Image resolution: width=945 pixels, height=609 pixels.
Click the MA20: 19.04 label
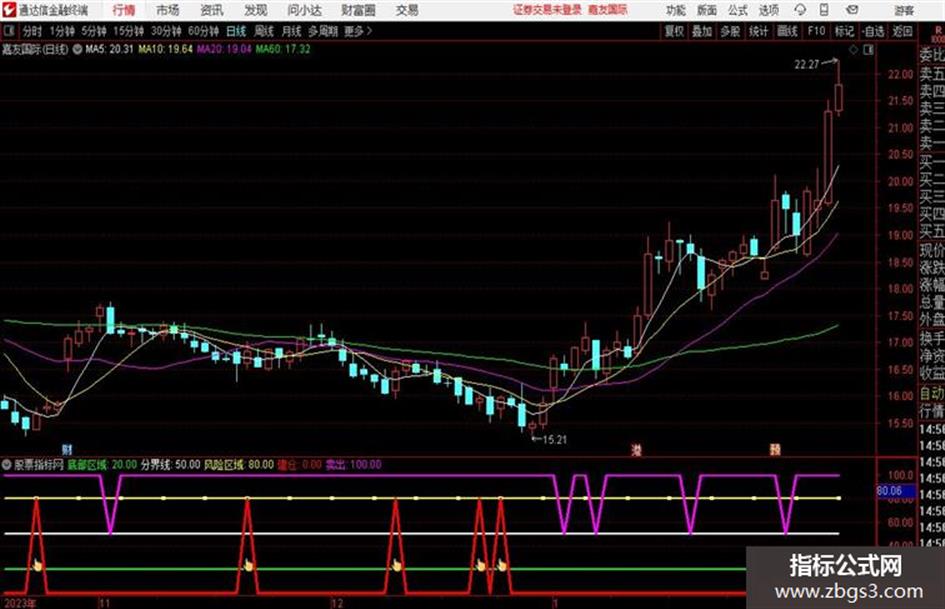224,49
